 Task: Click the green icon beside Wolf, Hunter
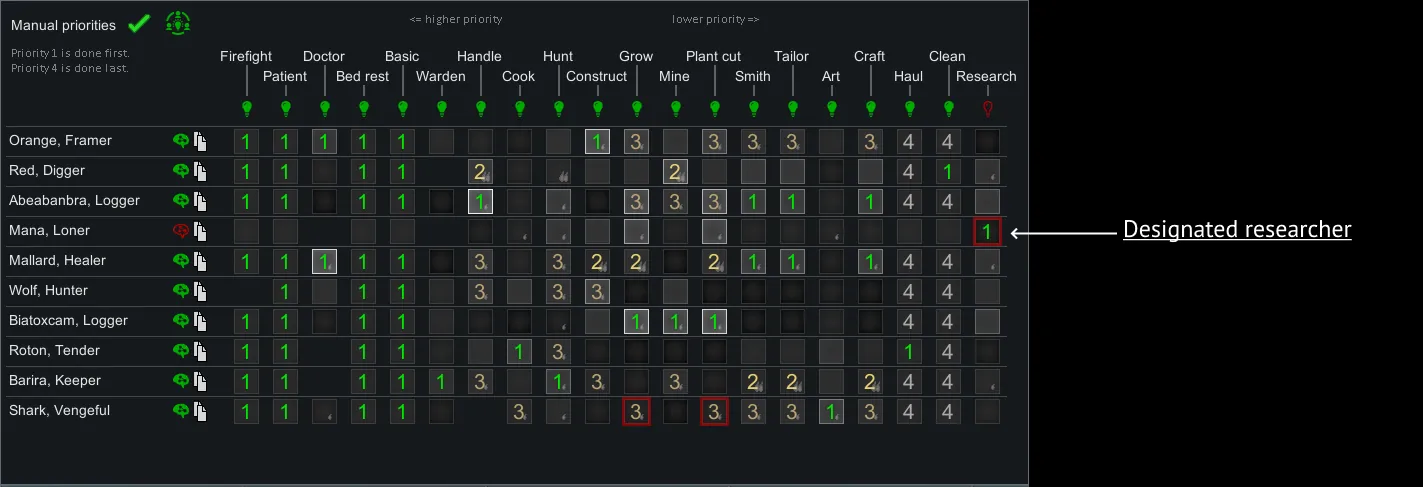pos(181,291)
